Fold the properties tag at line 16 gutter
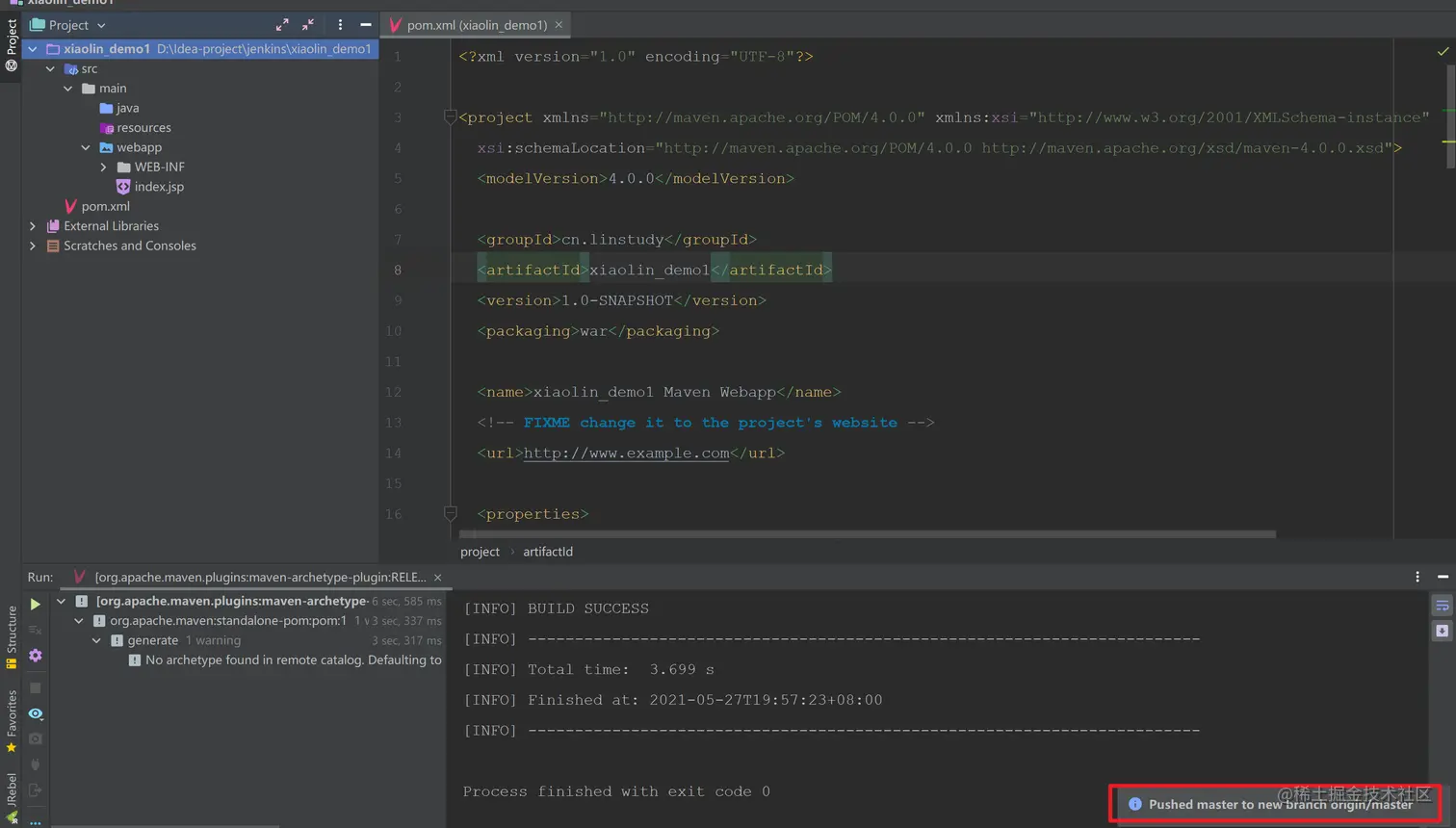Image resolution: width=1456 pixels, height=828 pixels. (450, 514)
